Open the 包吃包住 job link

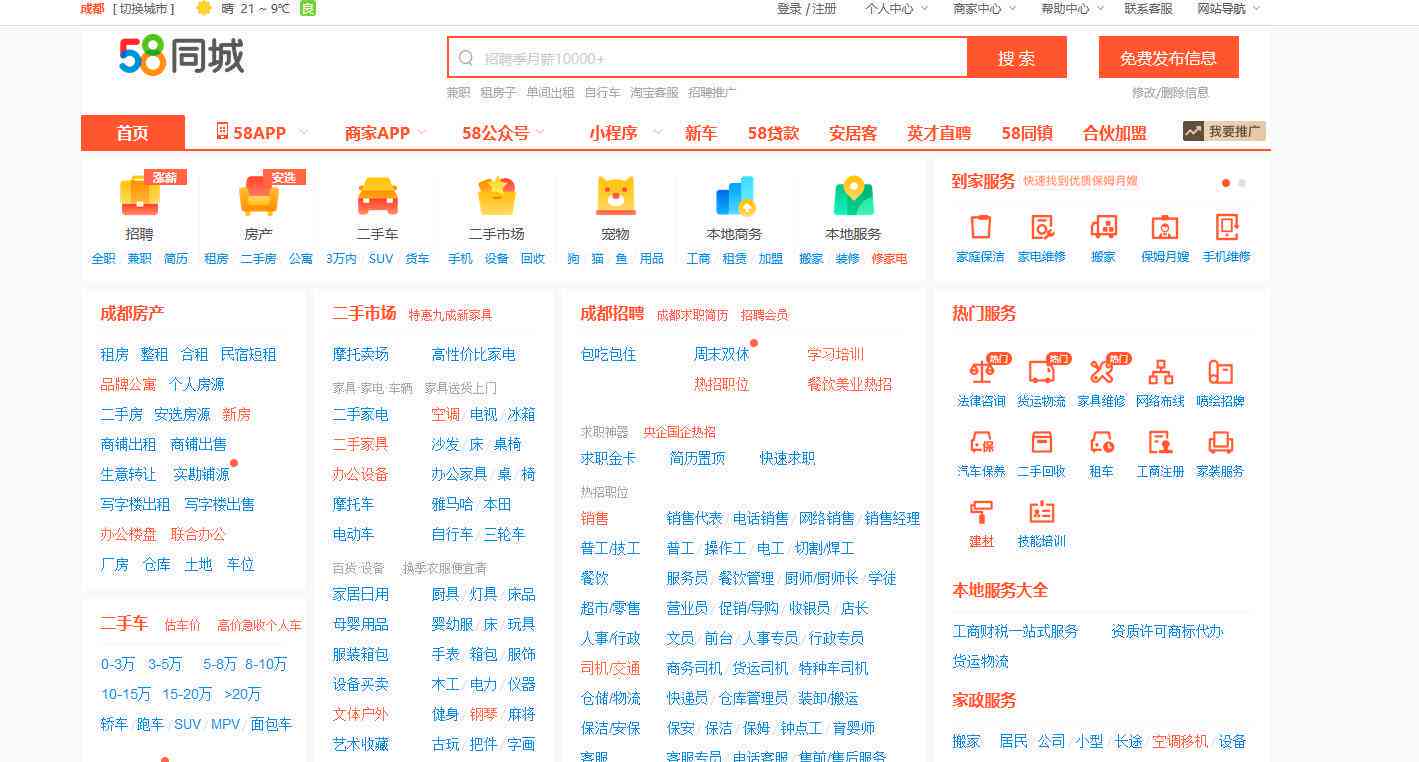click(608, 354)
